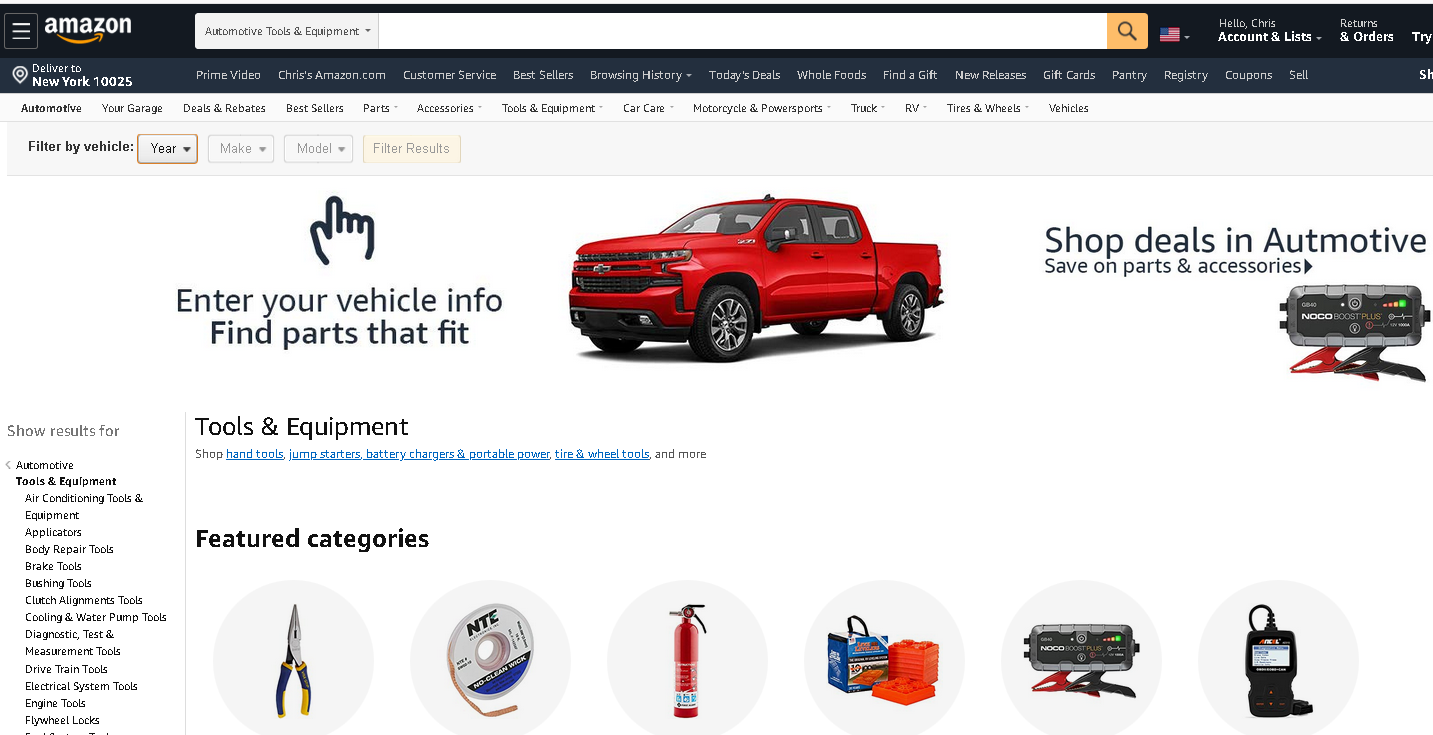Open the OBD diagnostic scanner category image

tap(1278, 660)
